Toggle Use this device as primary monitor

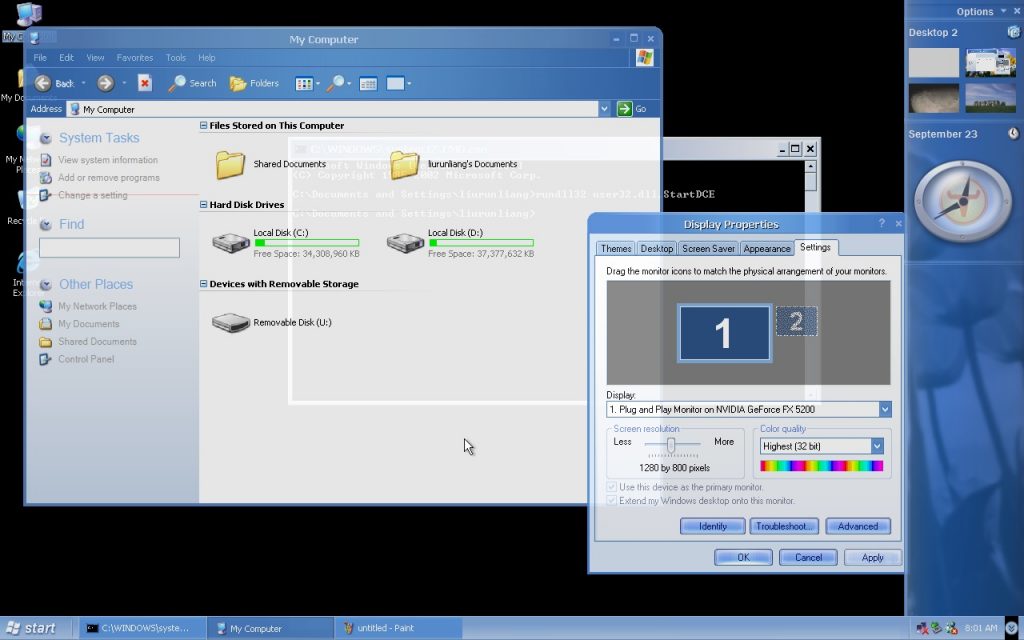click(612, 487)
